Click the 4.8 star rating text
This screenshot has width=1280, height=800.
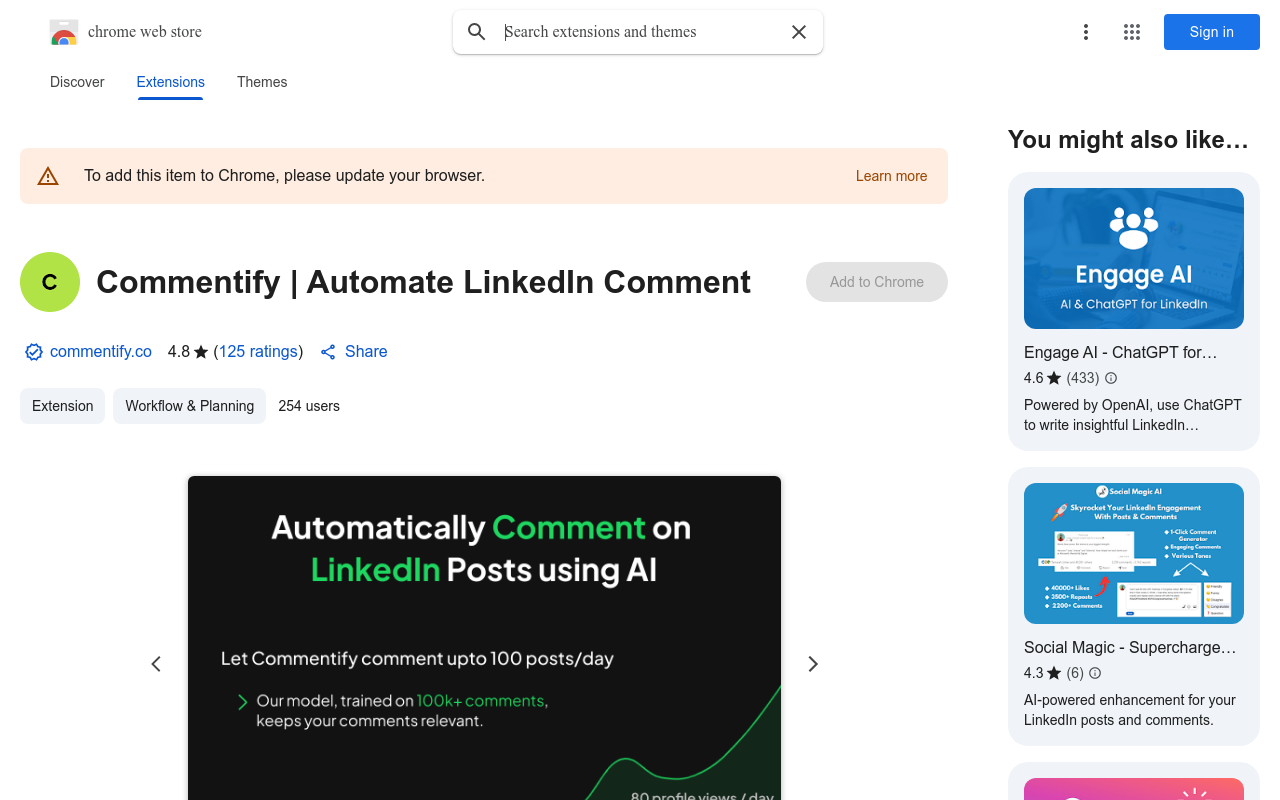tap(188, 352)
